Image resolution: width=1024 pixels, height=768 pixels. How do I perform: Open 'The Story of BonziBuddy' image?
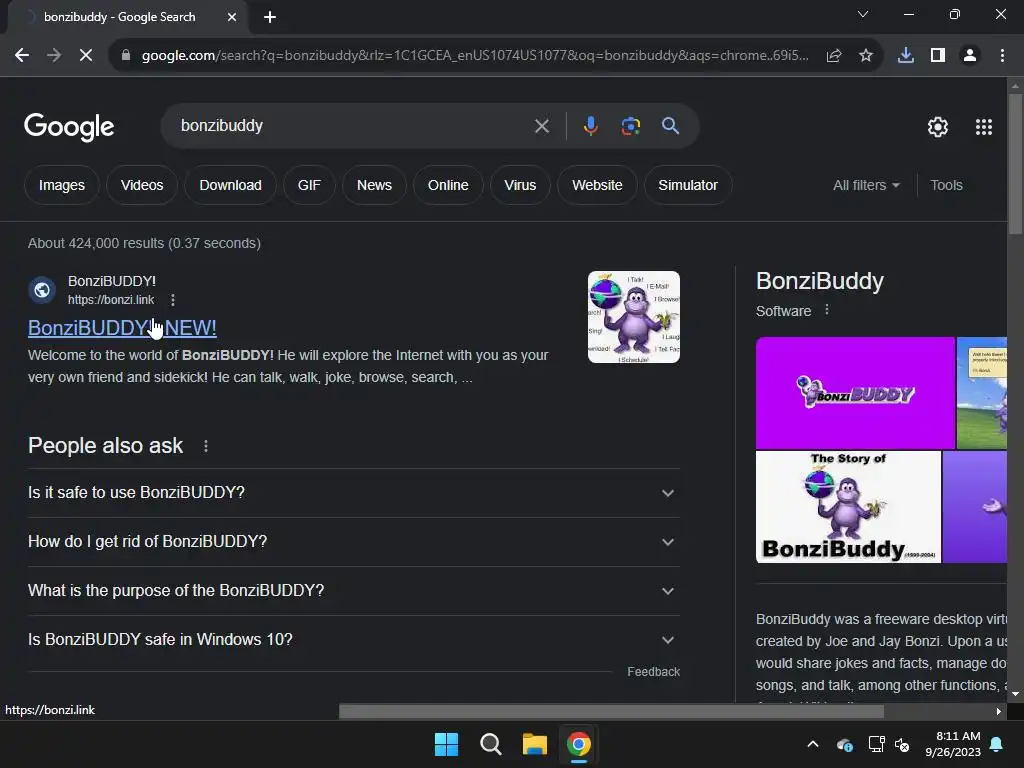[x=848, y=507]
